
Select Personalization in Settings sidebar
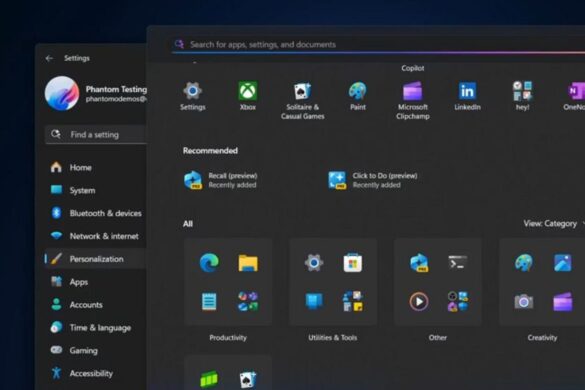[x=95, y=259]
